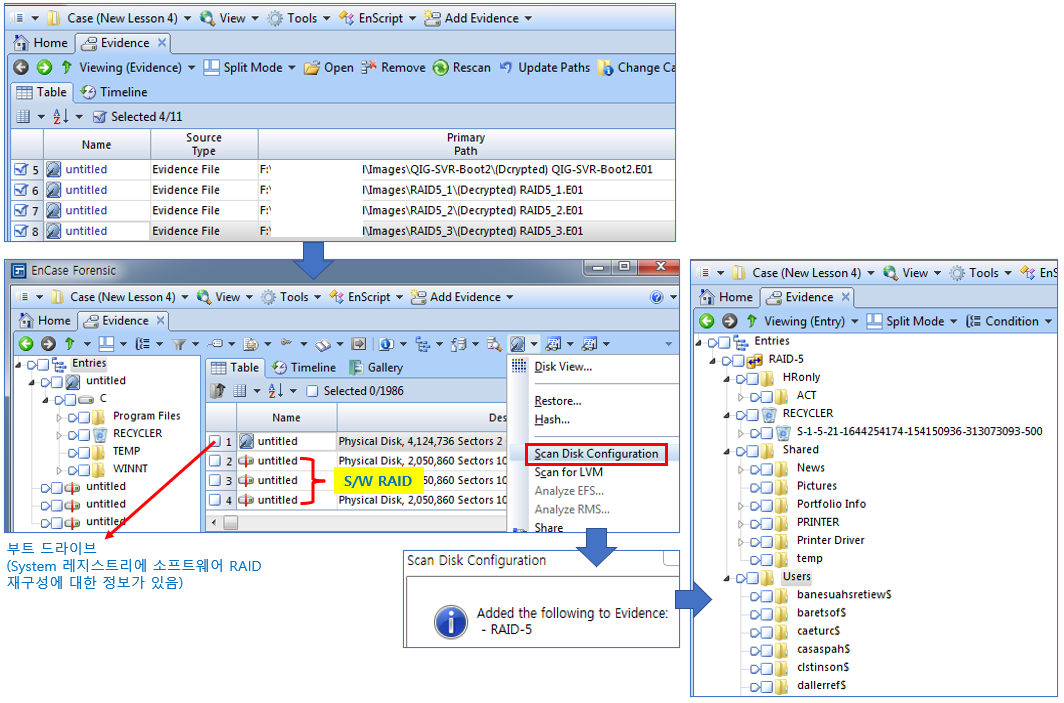Click the green Back arrow in the top window
The width and height of the screenshot is (1064, 703).
[21, 67]
